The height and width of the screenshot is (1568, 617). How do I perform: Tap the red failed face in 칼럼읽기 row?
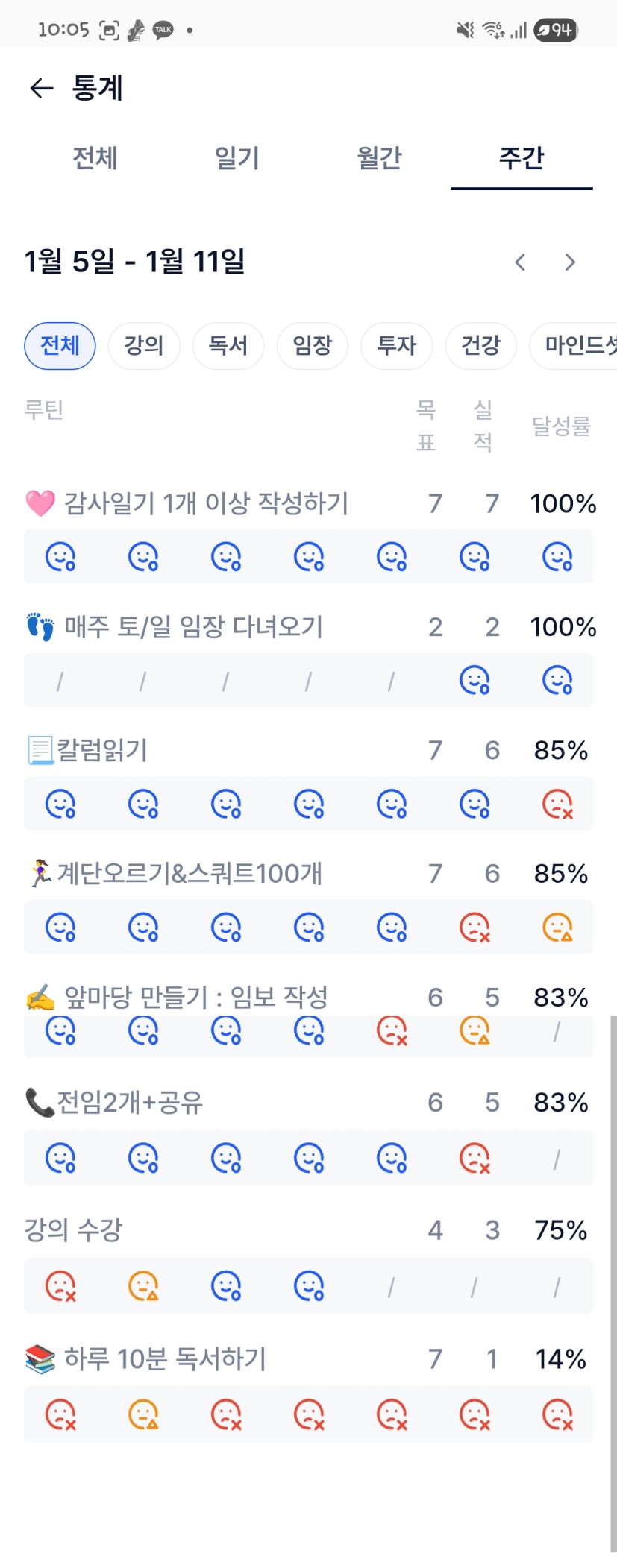point(557,804)
